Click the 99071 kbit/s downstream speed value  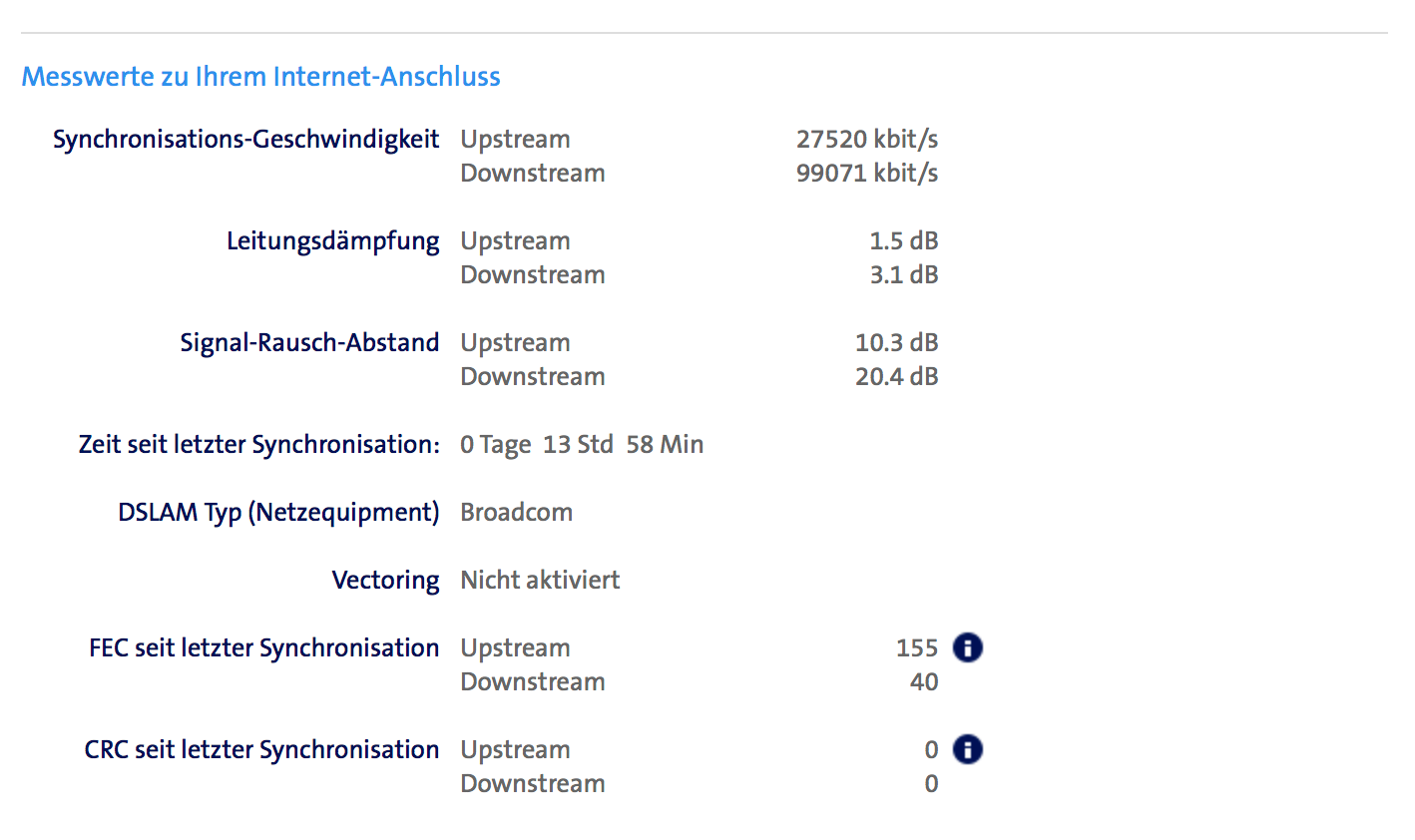(x=866, y=173)
